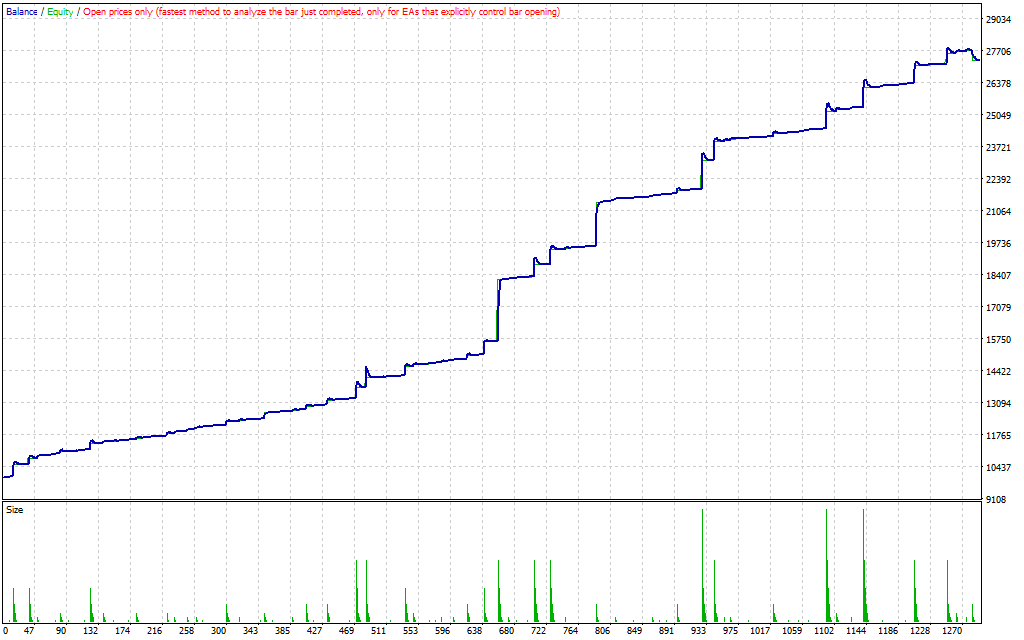Click the Balance legend label

22,12
